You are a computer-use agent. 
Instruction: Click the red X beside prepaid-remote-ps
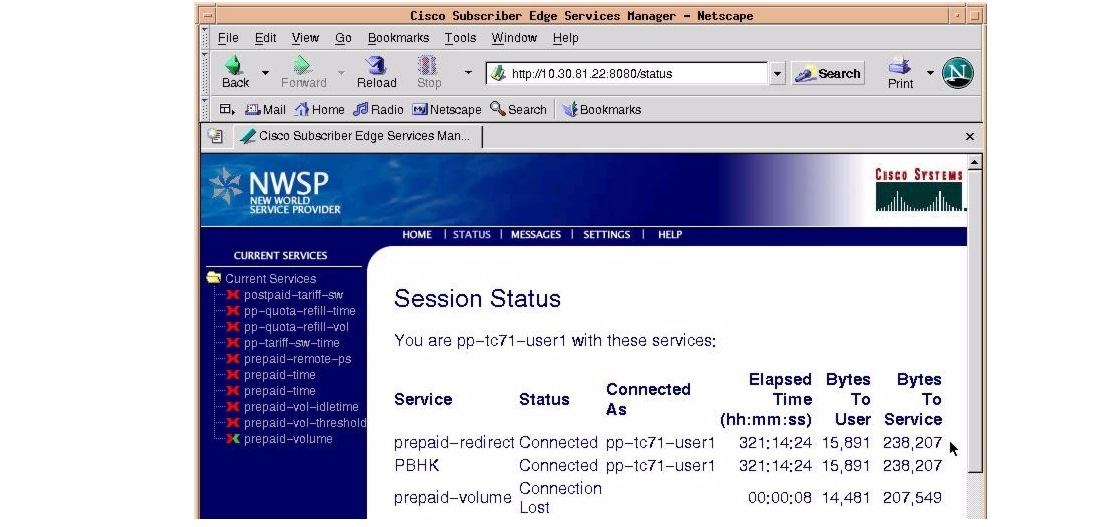[x=233, y=359]
